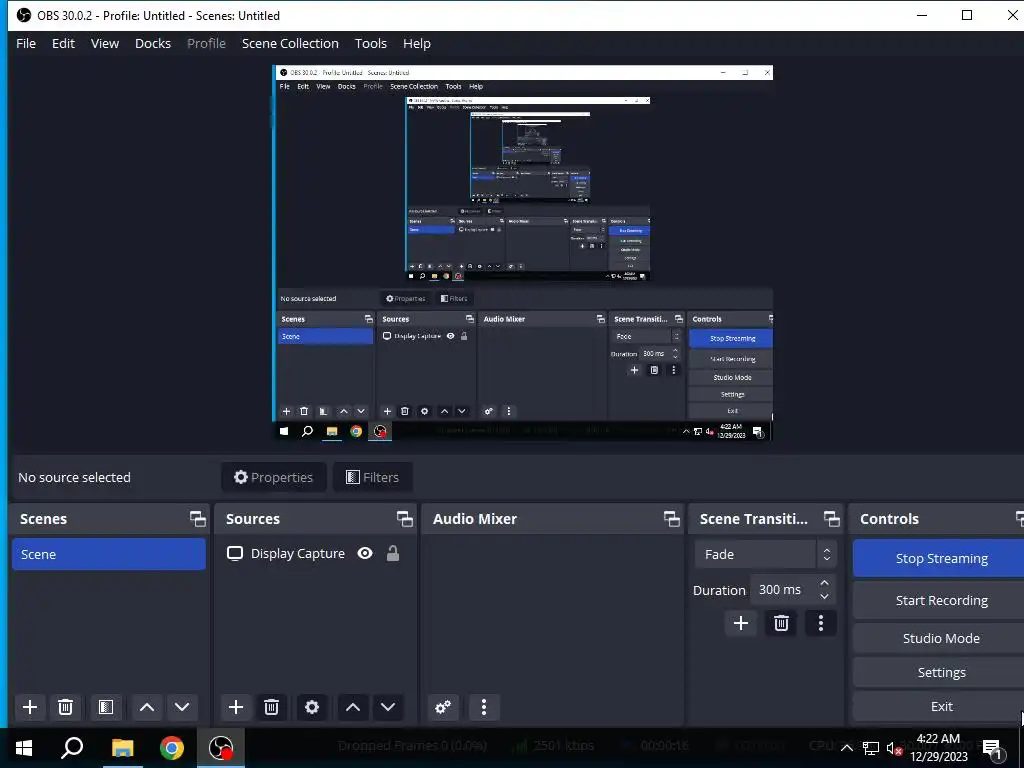The width and height of the screenshot is (1024, 768).
Task: Add a new source with plus icon
Action: coord(236,707)
